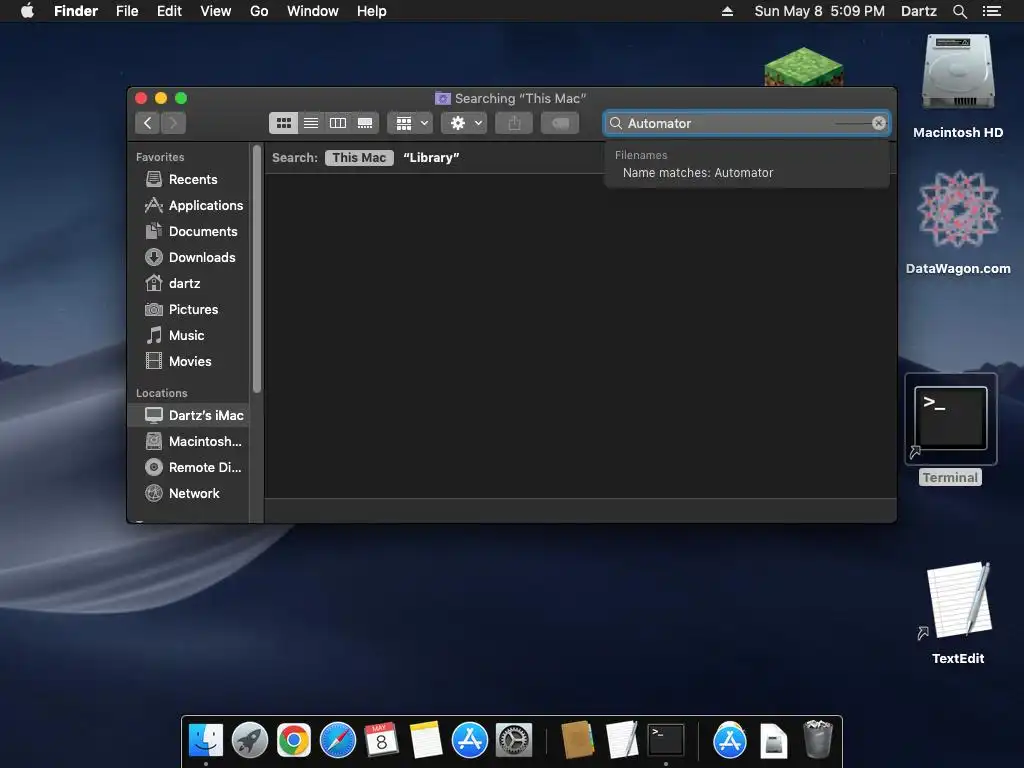
Task: Switch Finder to gallery view
Action: [x=365, y=123]
